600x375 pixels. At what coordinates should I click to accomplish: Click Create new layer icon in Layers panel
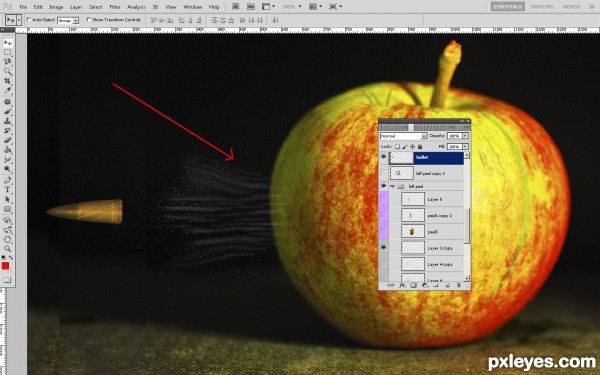coord(447,285)
